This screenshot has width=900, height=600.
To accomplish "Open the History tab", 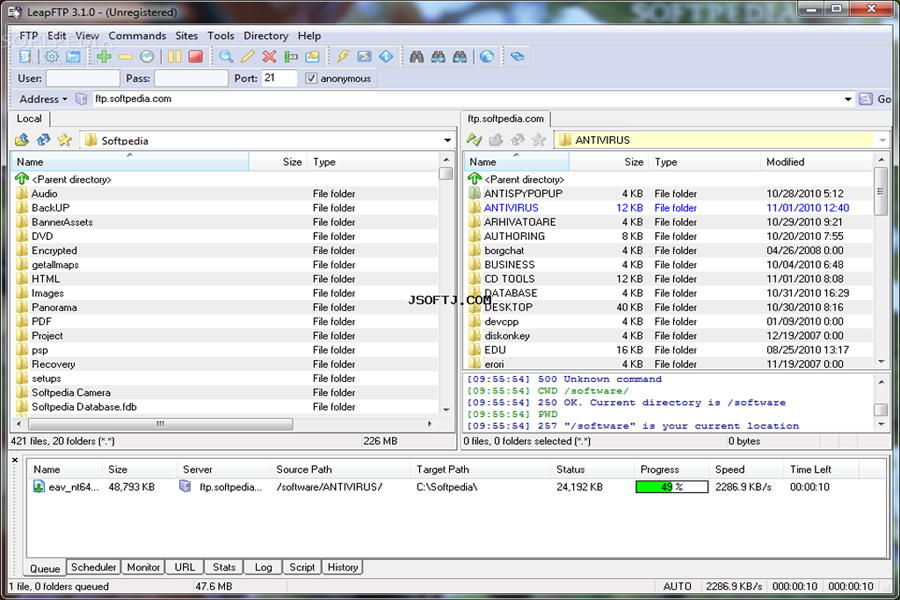I will pyautogui.click(x=342, y=567).
